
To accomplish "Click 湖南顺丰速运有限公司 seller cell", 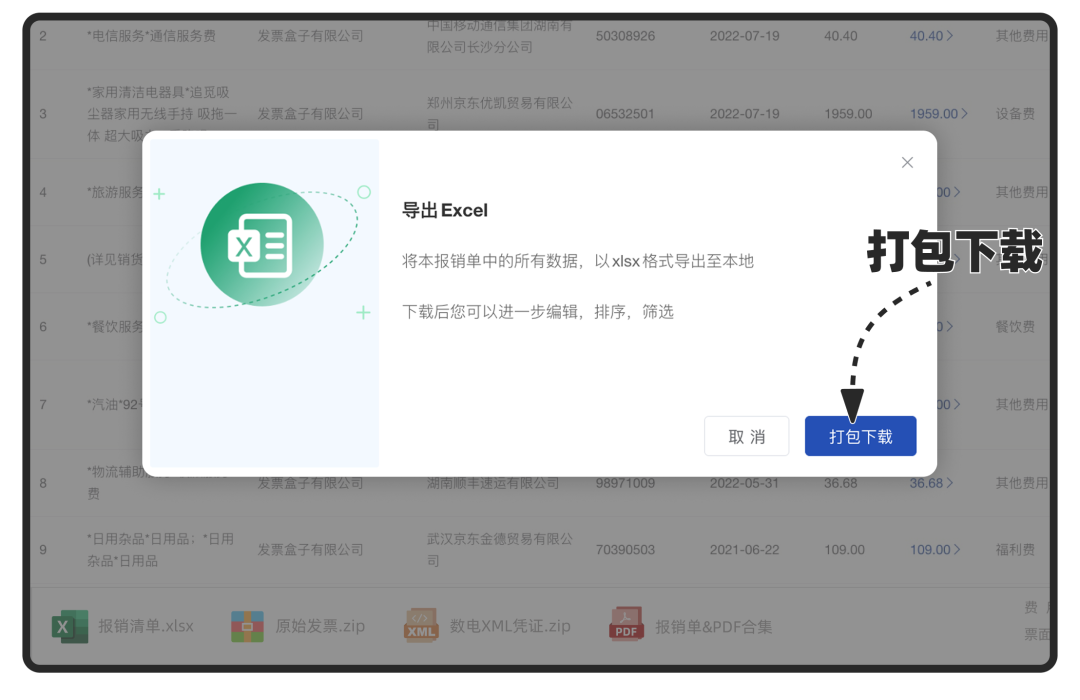I will pyautogui.click(x=492, y=483).
